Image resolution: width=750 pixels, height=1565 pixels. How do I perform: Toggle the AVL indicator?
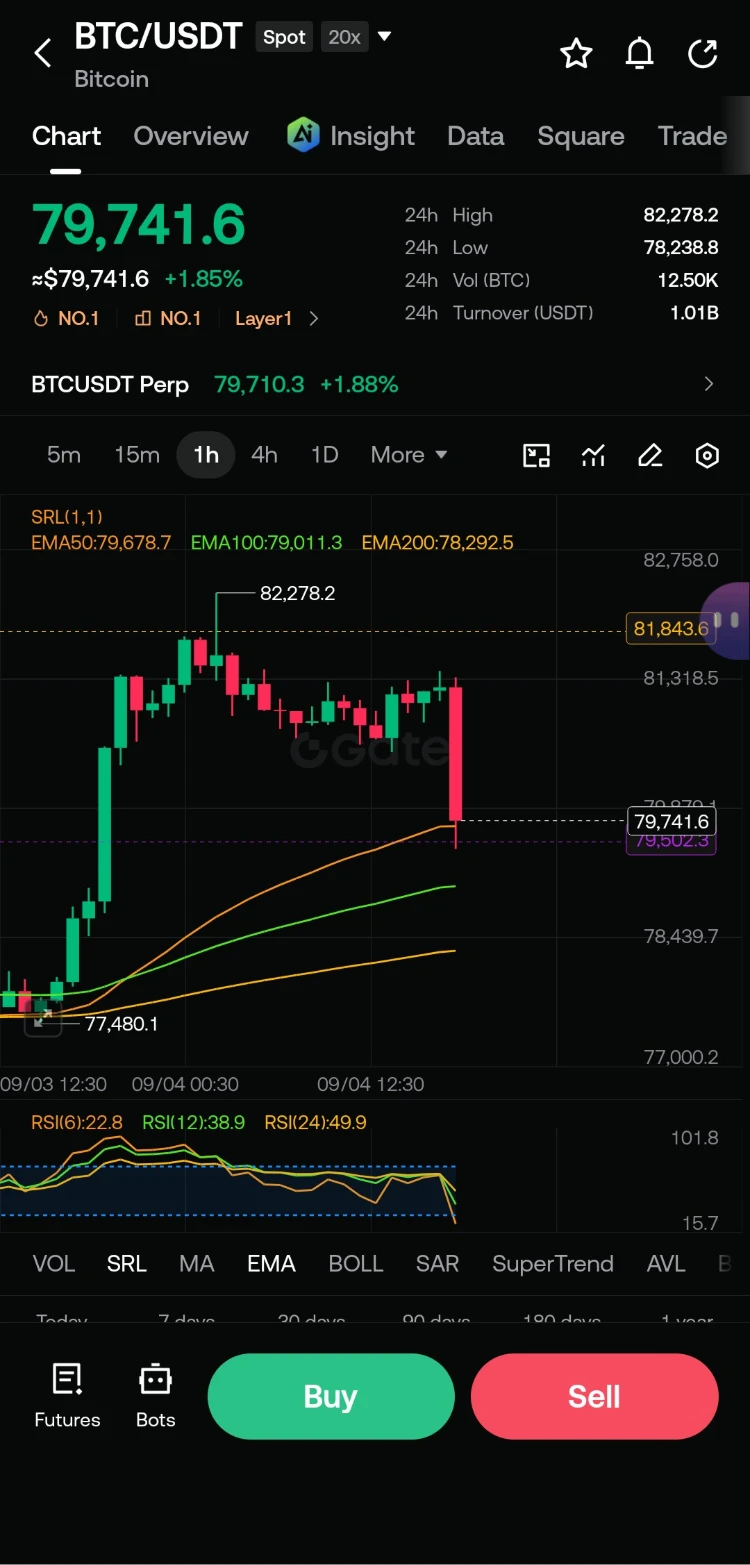click(x=666, y=1264)
